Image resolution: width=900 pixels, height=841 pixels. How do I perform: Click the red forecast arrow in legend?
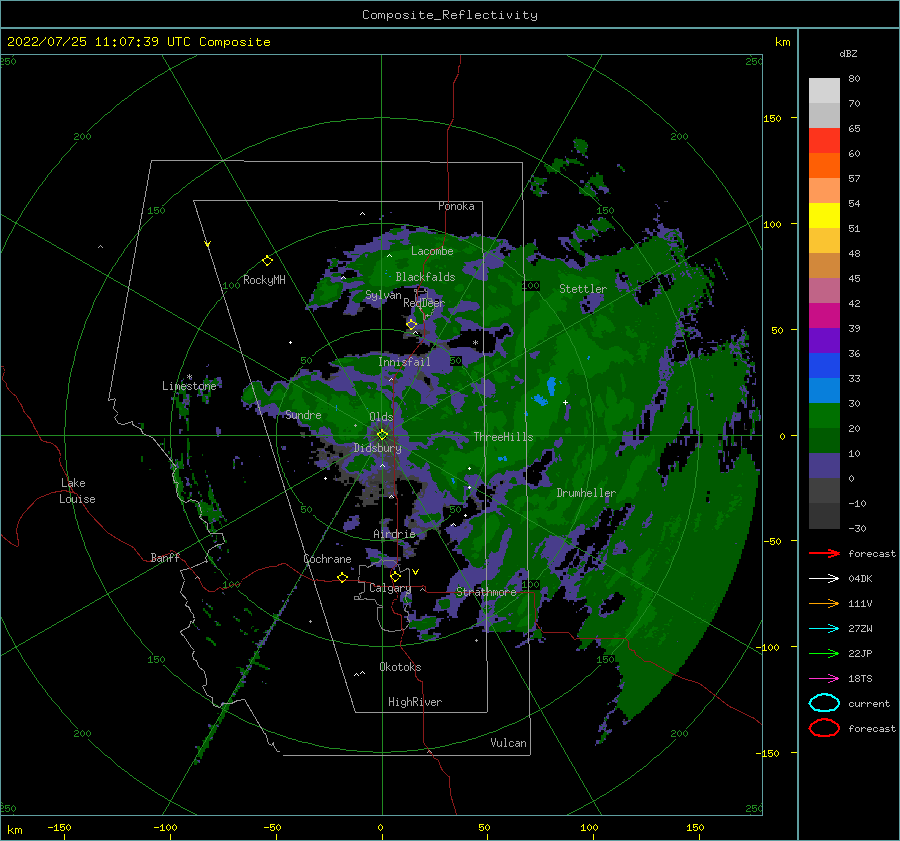[x=824, y=553]
